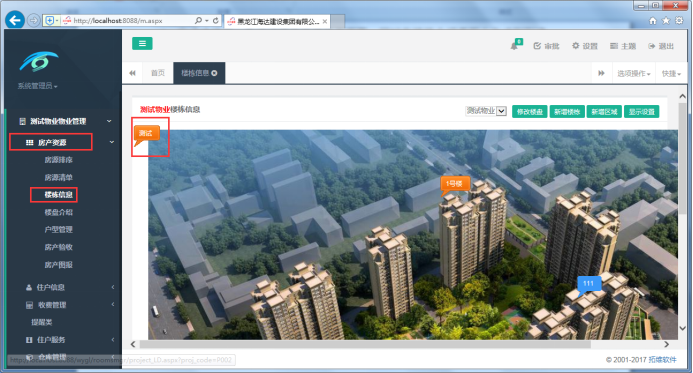Click the browser forward arrow button
Image resolution: width=693 pixels, height=373 pixels.
click(33, 20)
